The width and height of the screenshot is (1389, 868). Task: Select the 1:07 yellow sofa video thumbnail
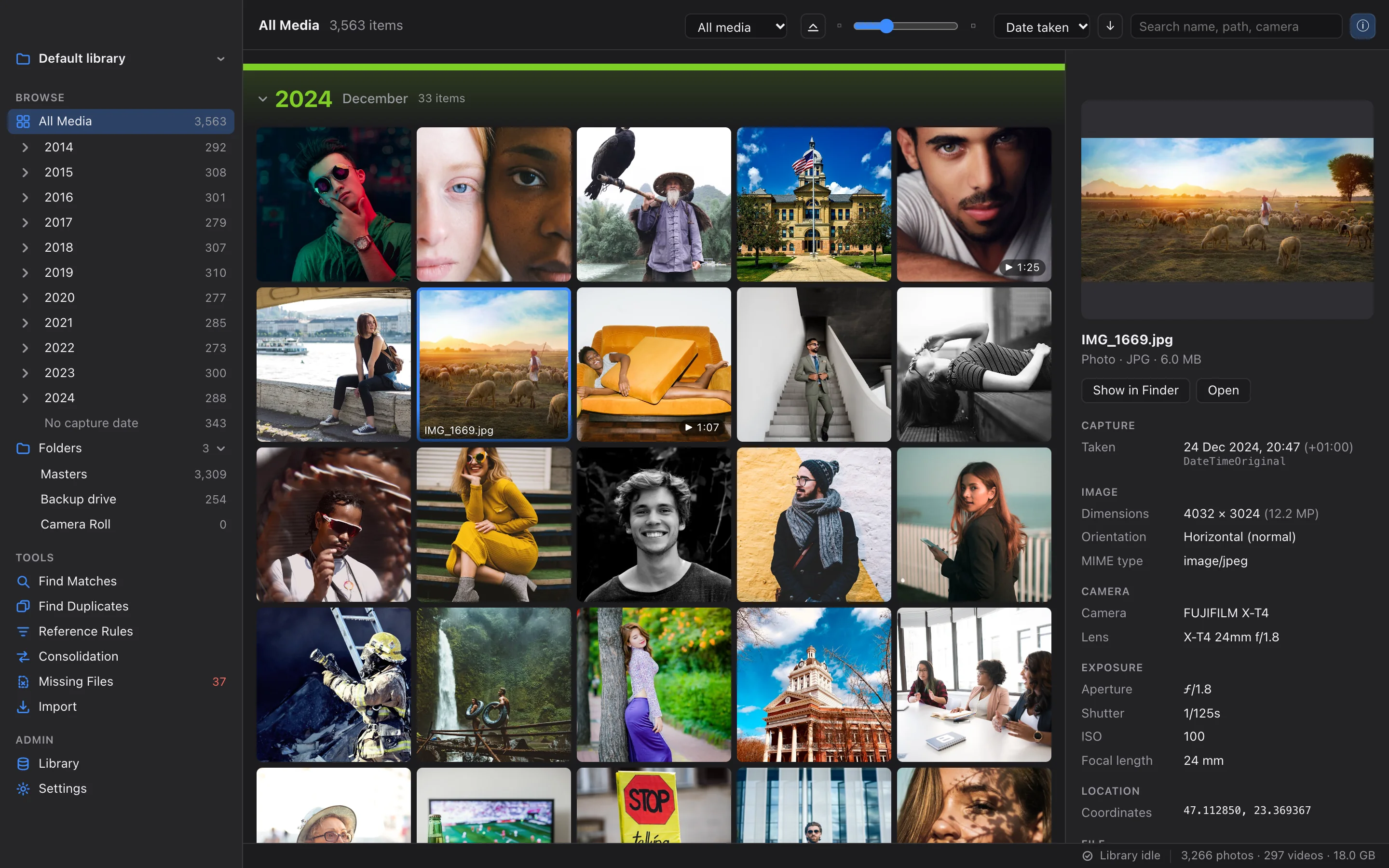(x=654, y=365)
